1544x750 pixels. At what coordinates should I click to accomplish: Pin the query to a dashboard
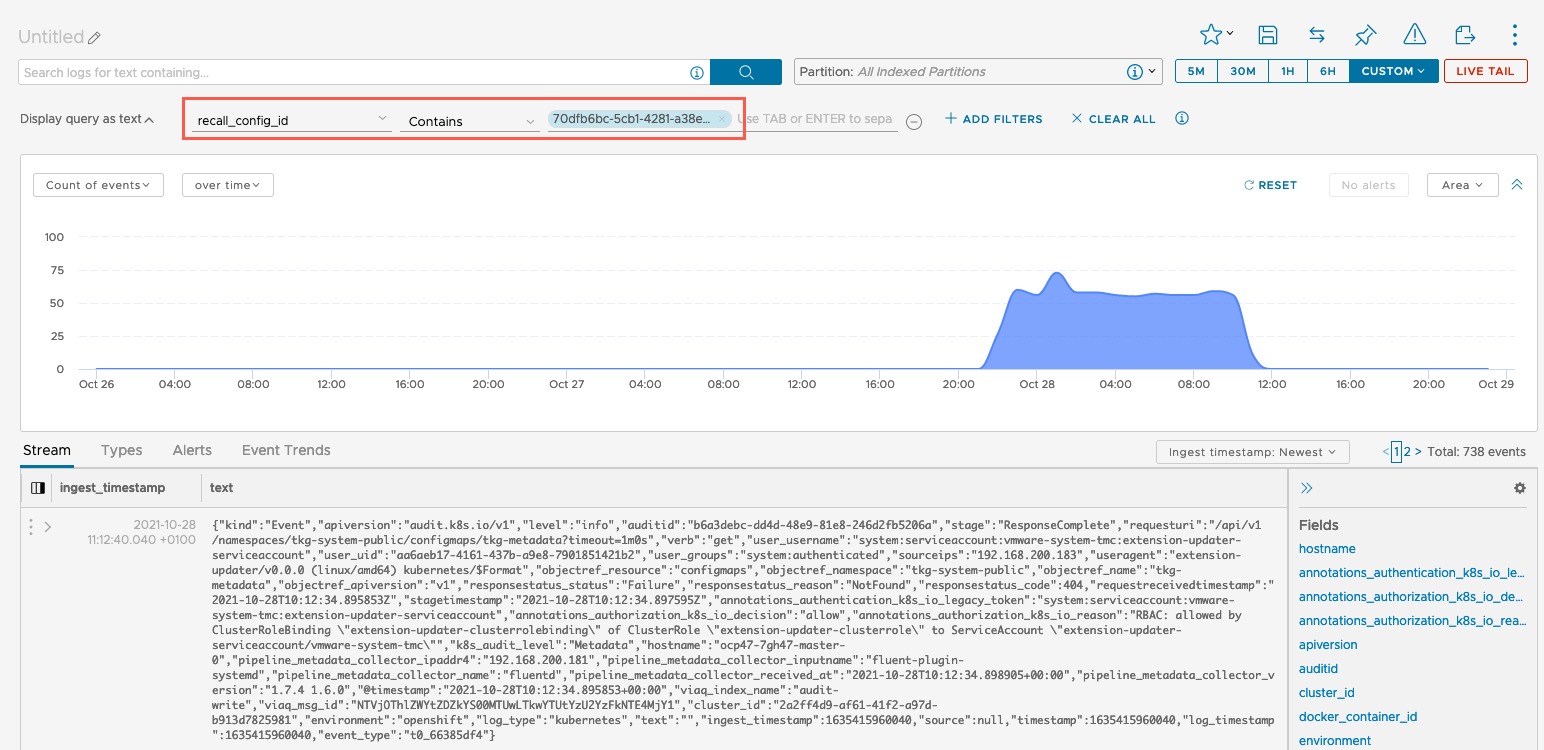pos(1365,35)
